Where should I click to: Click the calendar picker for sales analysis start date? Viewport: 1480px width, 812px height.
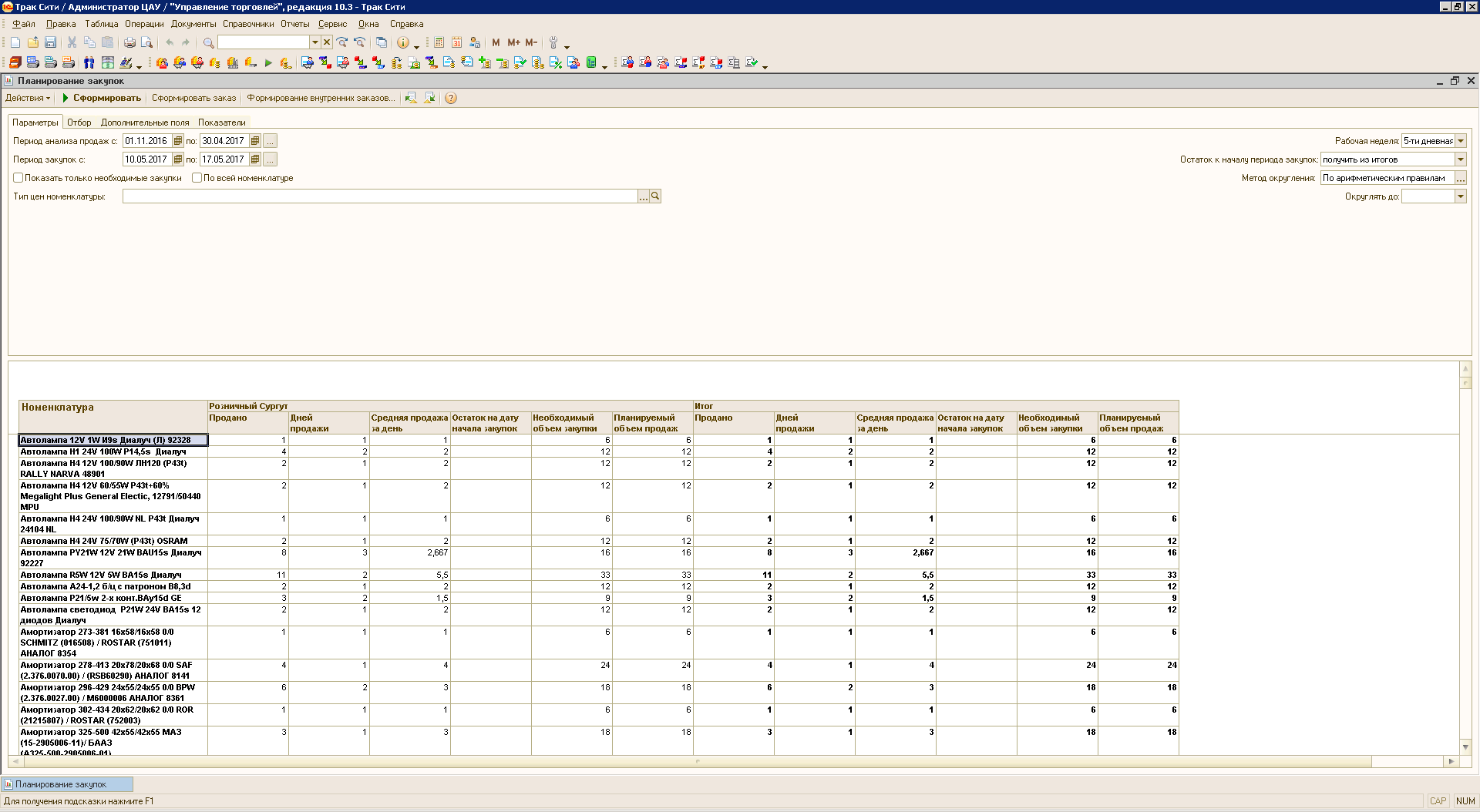click(178, 141)
